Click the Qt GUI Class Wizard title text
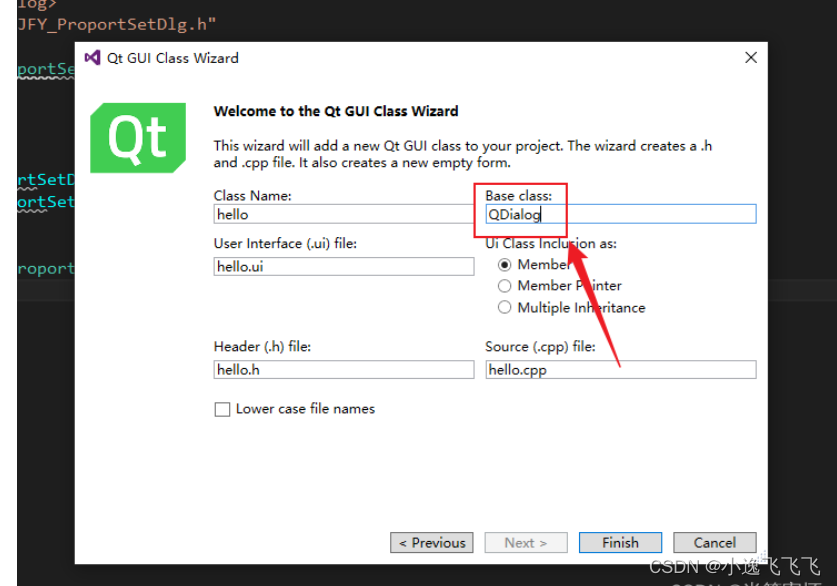This screenshot has height=586, width=837. (172, 57)
